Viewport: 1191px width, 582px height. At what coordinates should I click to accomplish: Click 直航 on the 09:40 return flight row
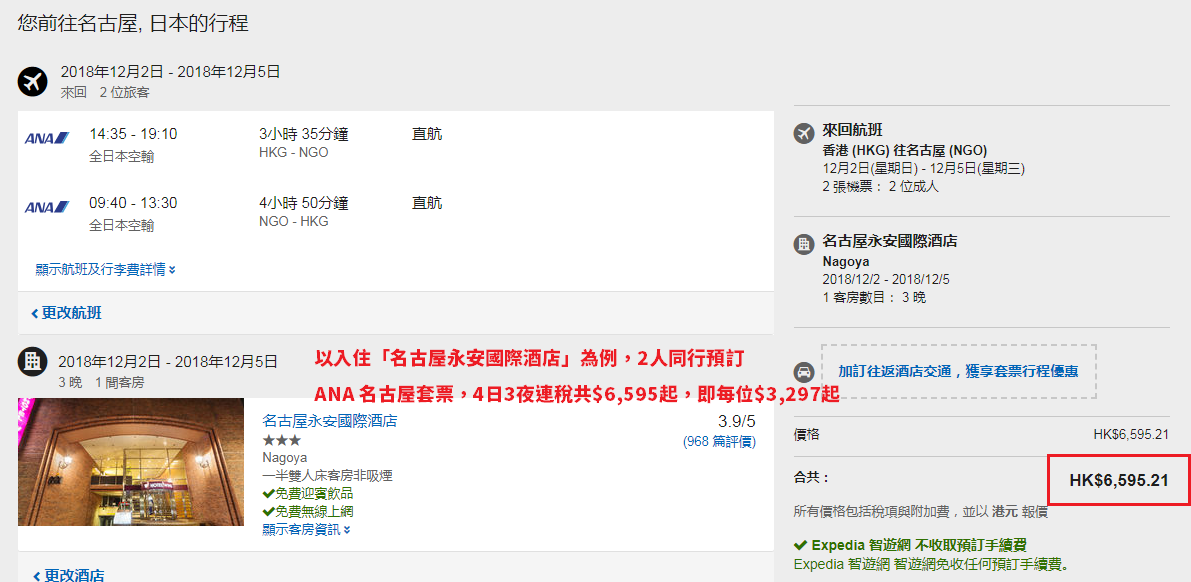tap(427, 203)
